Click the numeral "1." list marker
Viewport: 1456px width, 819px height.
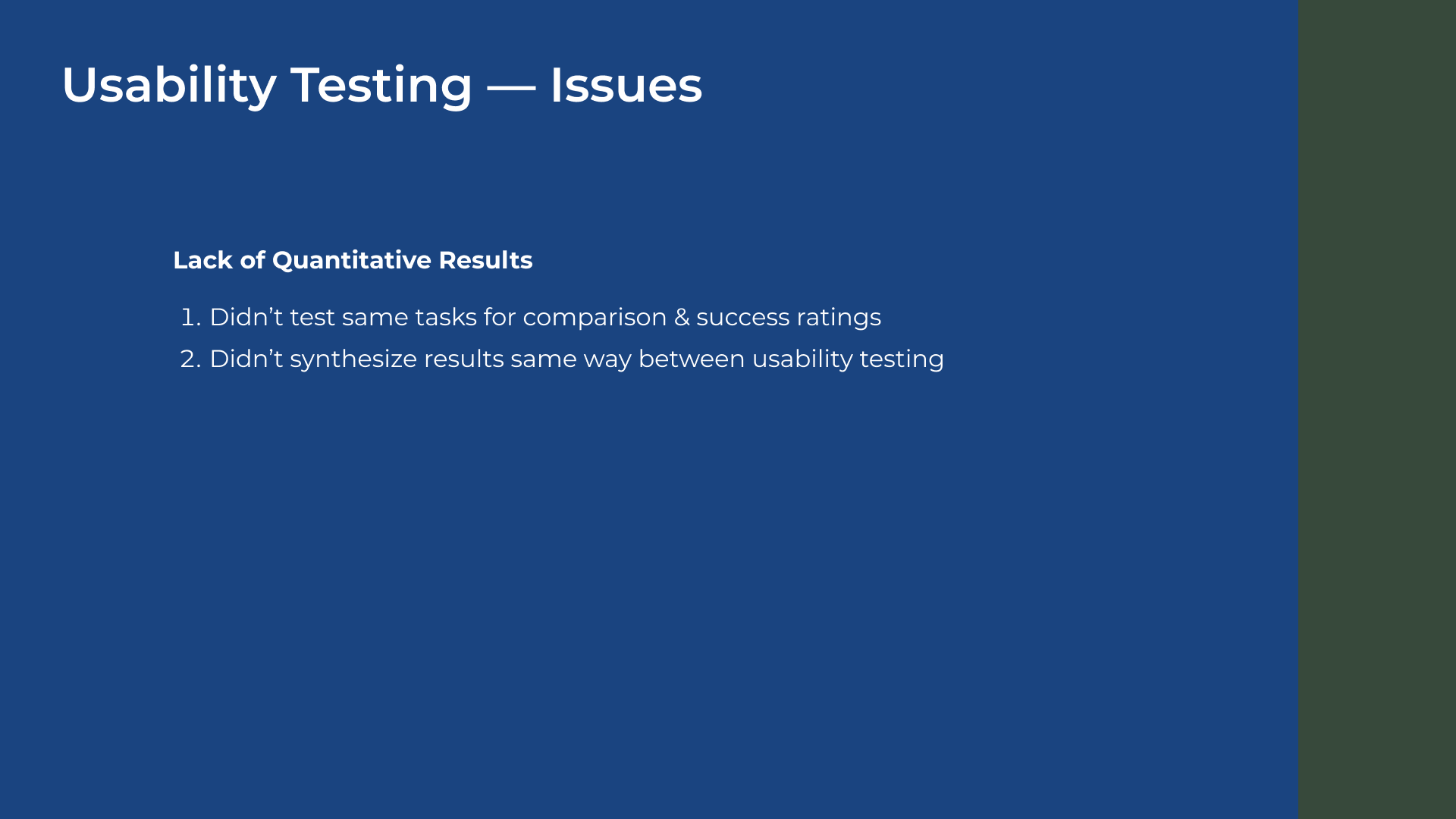(x=190, y=317)
